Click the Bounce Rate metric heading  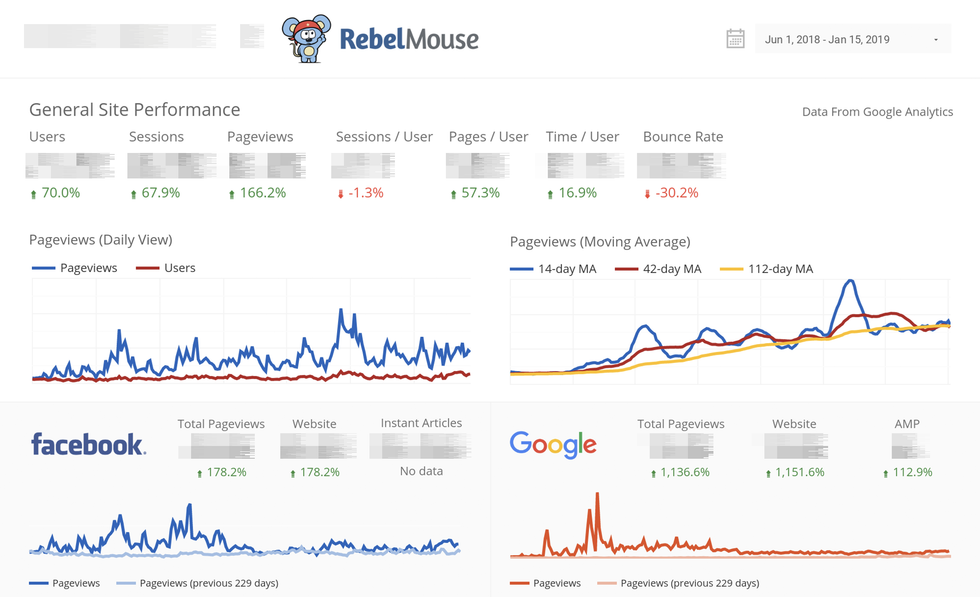682,137
